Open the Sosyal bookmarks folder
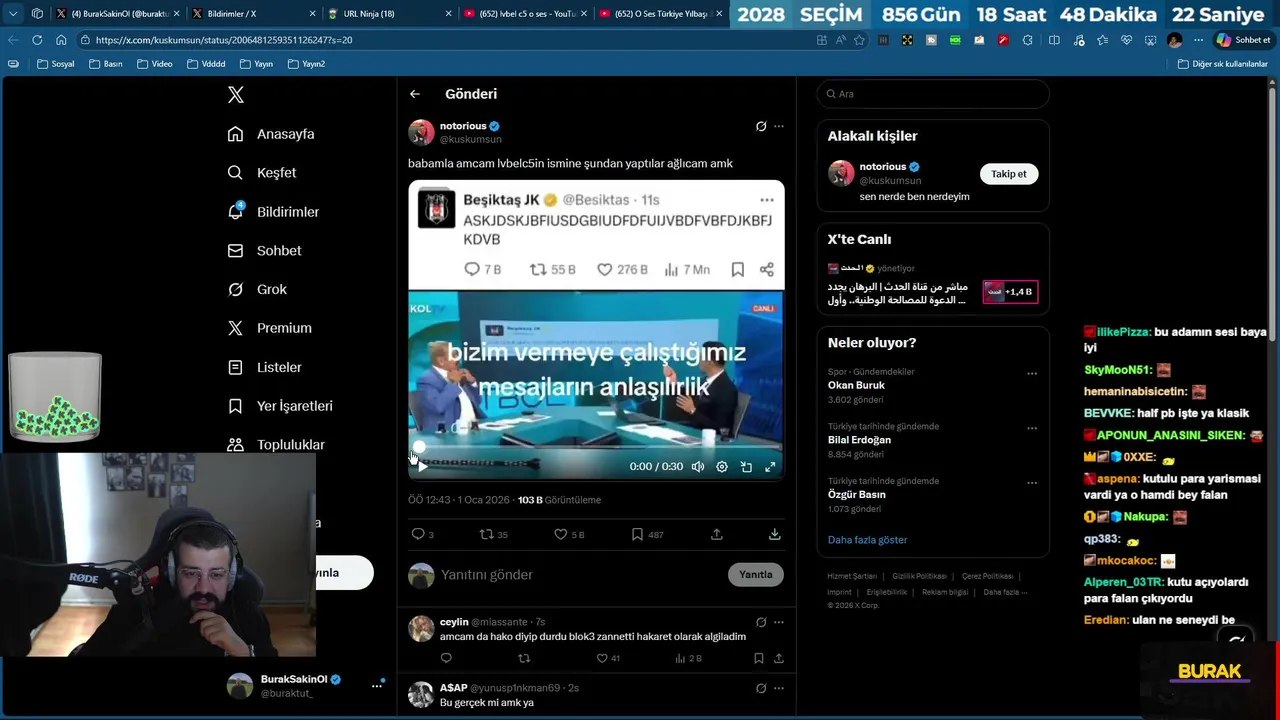Screen dimensions: 1280x720 coord(55,64)
